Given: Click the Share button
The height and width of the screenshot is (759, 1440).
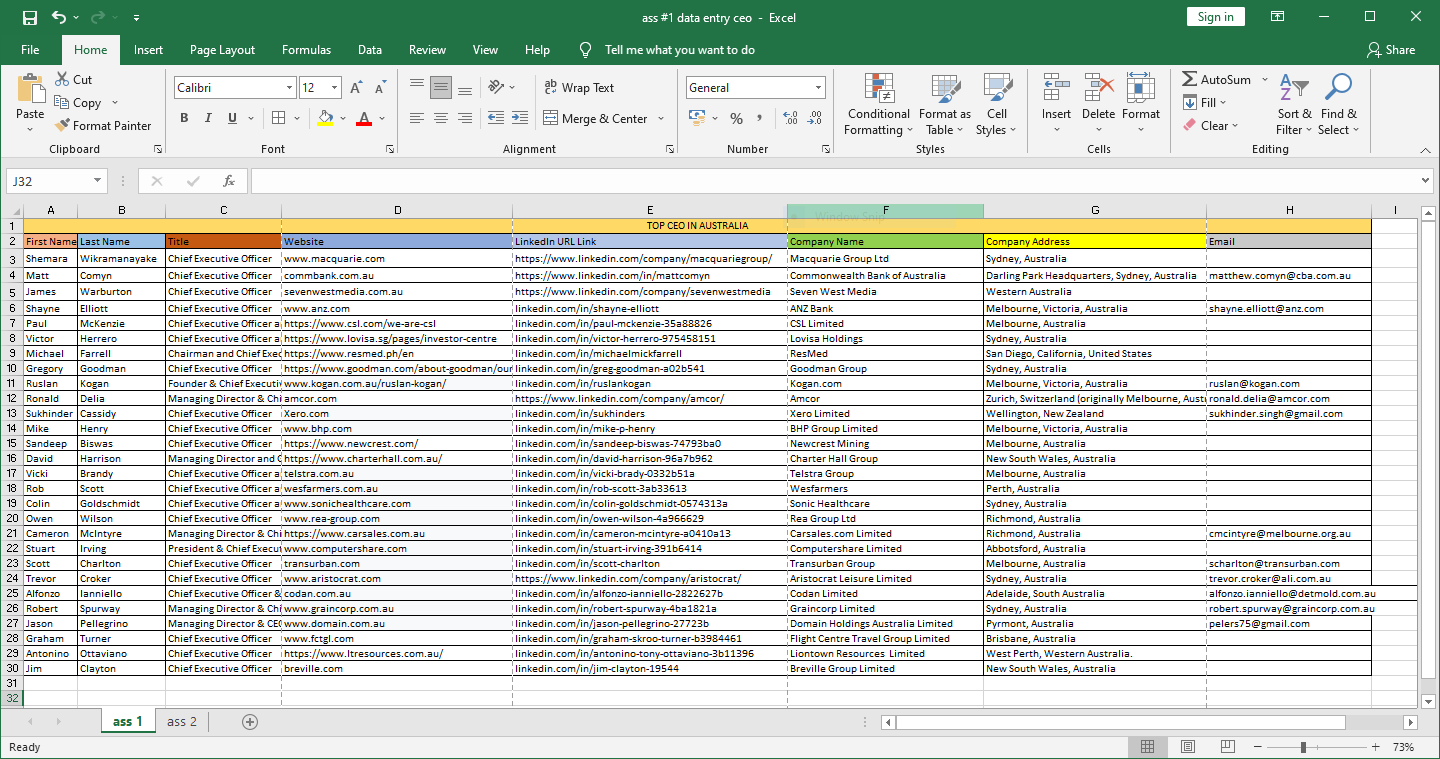Looking at the screenshot, I should tap(1390, 50).
